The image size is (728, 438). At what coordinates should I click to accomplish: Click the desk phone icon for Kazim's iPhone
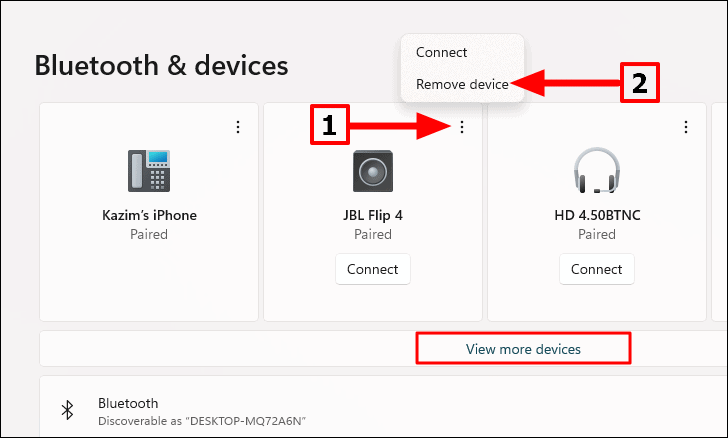(x=149, y=170)
